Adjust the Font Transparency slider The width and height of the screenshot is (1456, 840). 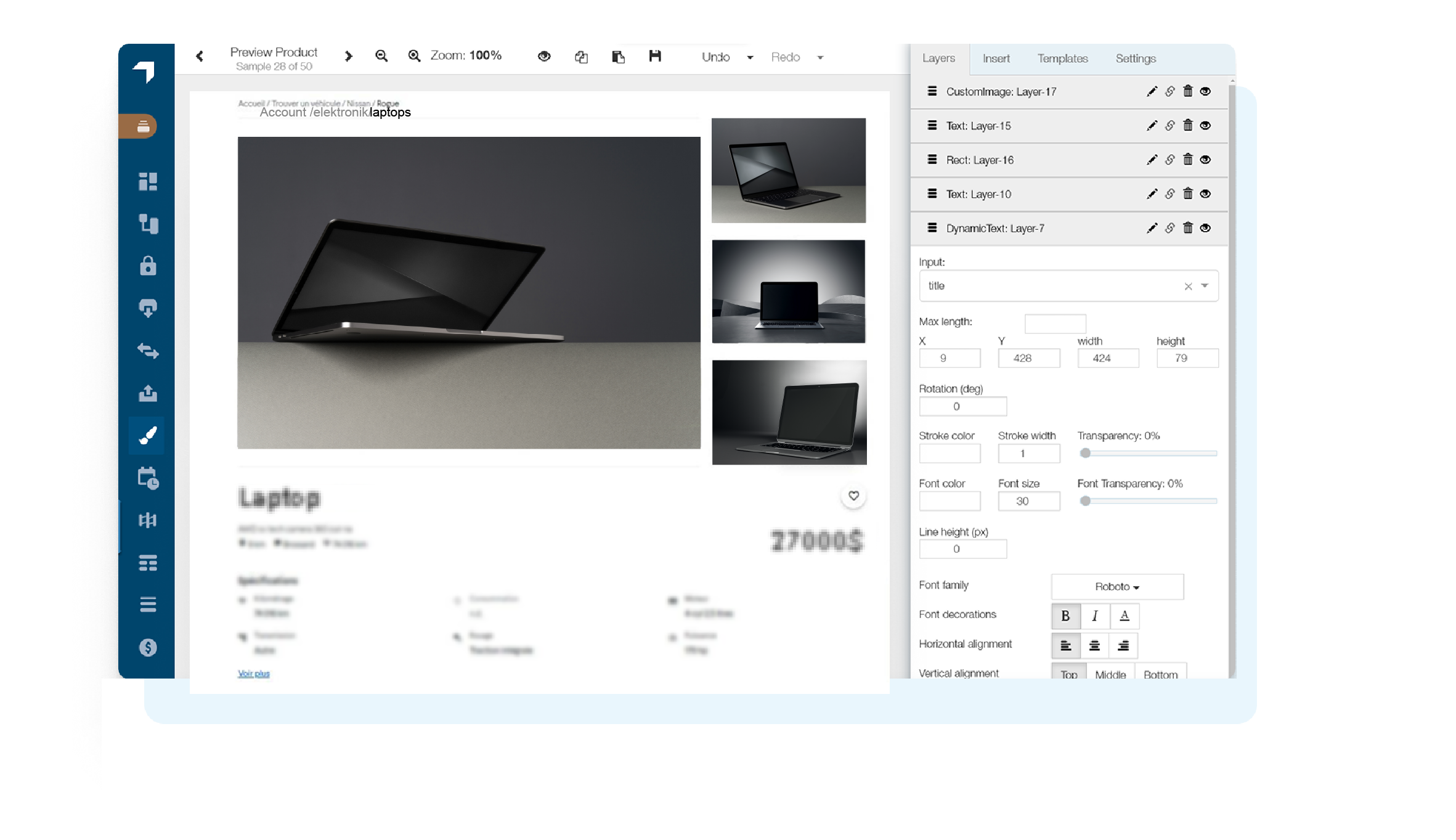coord(1086,501)
